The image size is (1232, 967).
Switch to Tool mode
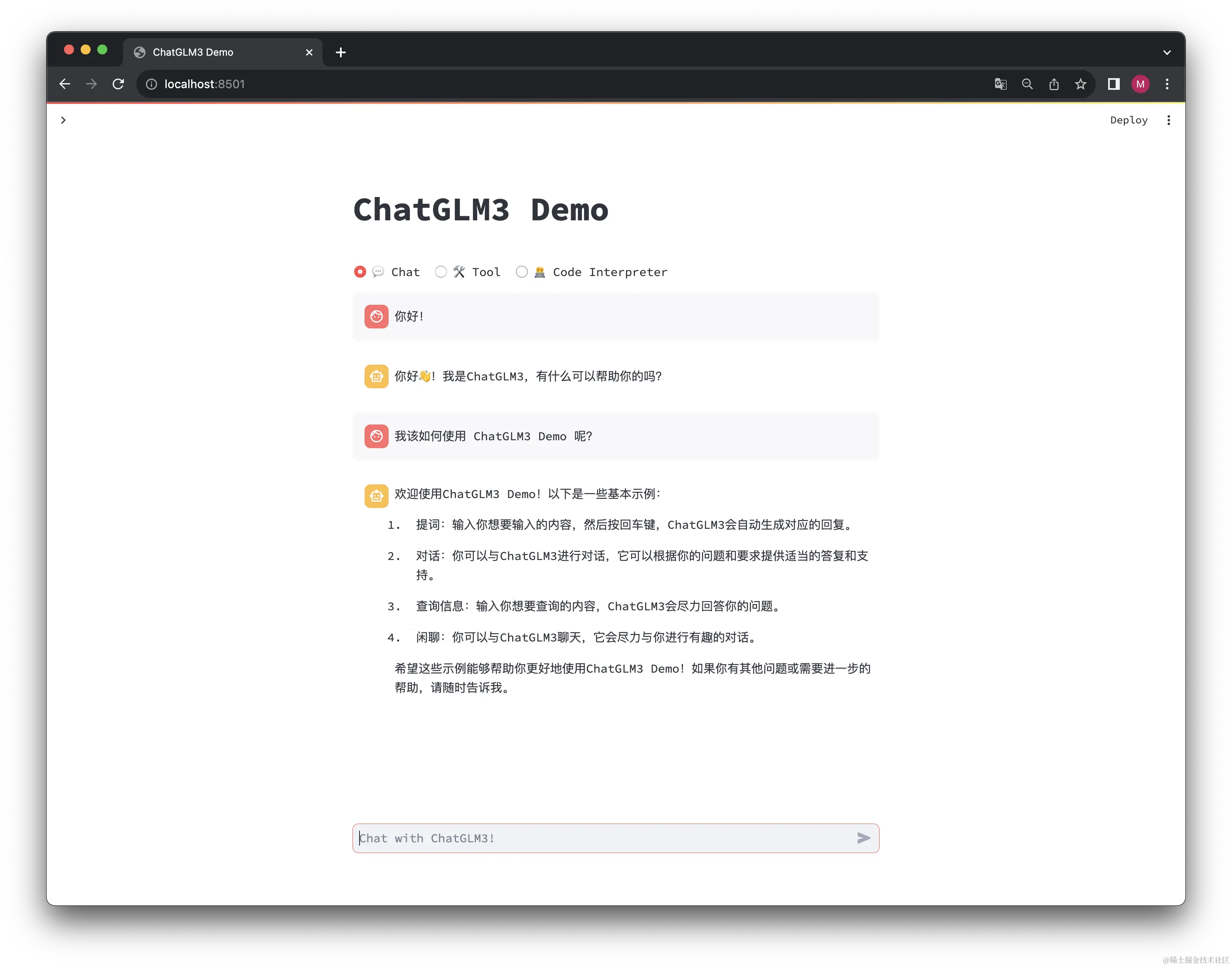[441, 272]
